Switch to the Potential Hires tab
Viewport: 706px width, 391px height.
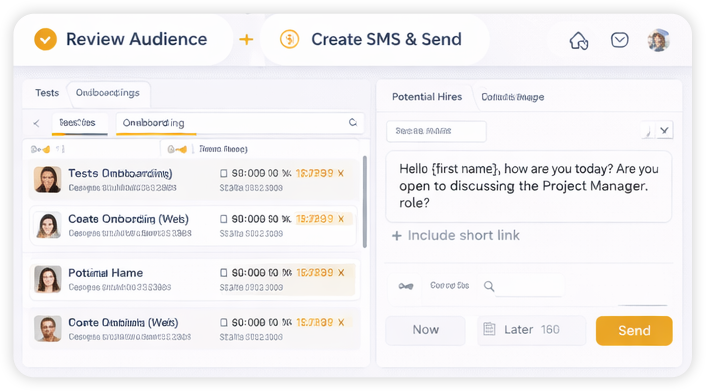(427, 97)
